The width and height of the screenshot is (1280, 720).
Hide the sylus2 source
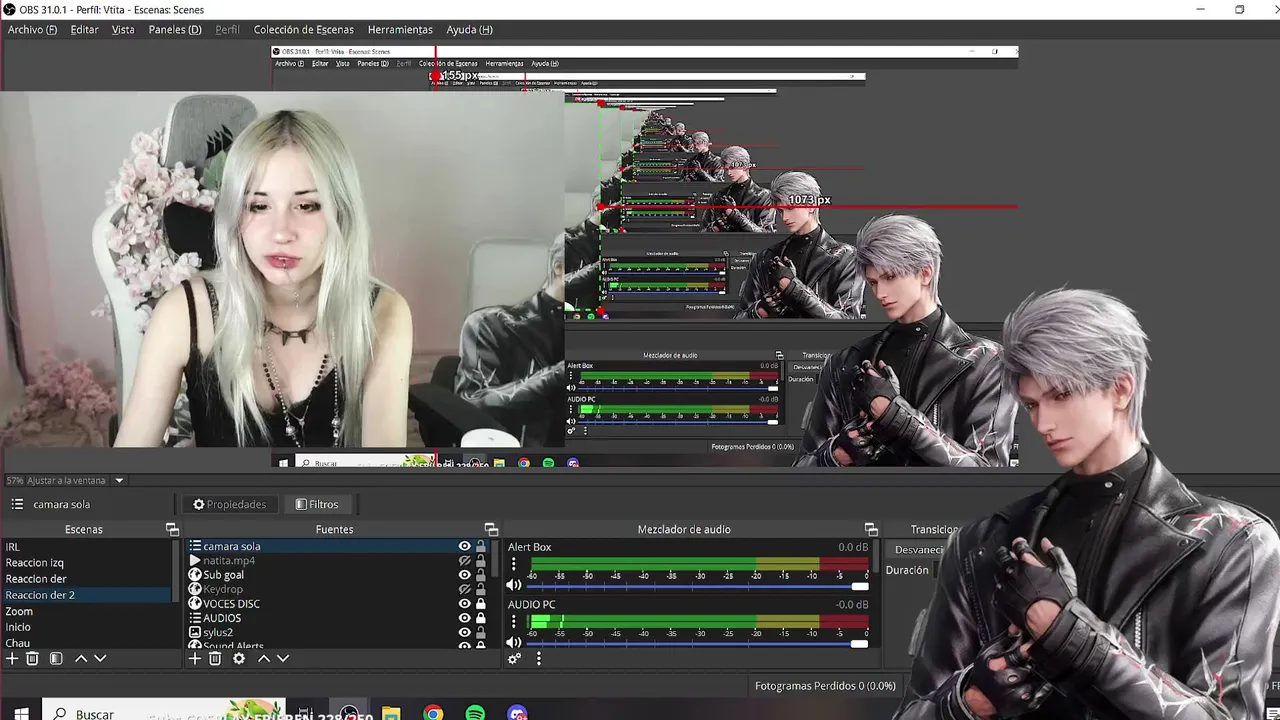[x=464, y=633]
